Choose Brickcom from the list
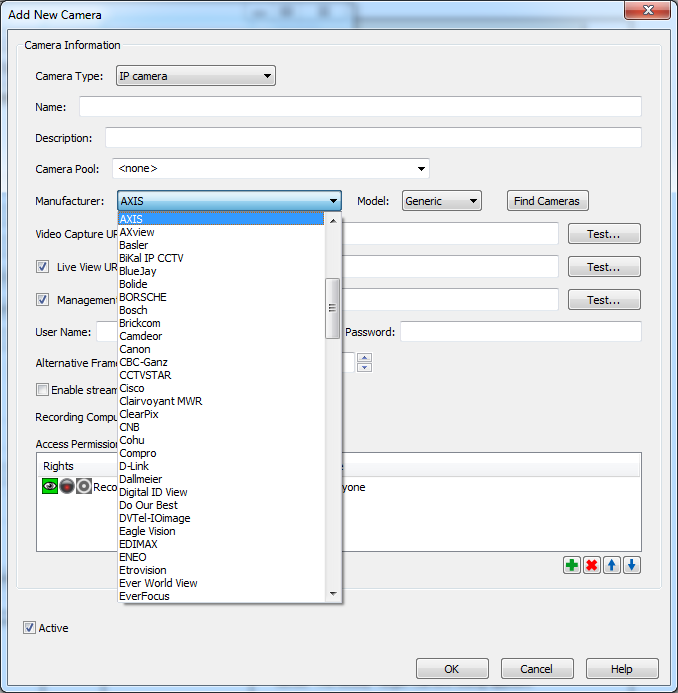 221,323
